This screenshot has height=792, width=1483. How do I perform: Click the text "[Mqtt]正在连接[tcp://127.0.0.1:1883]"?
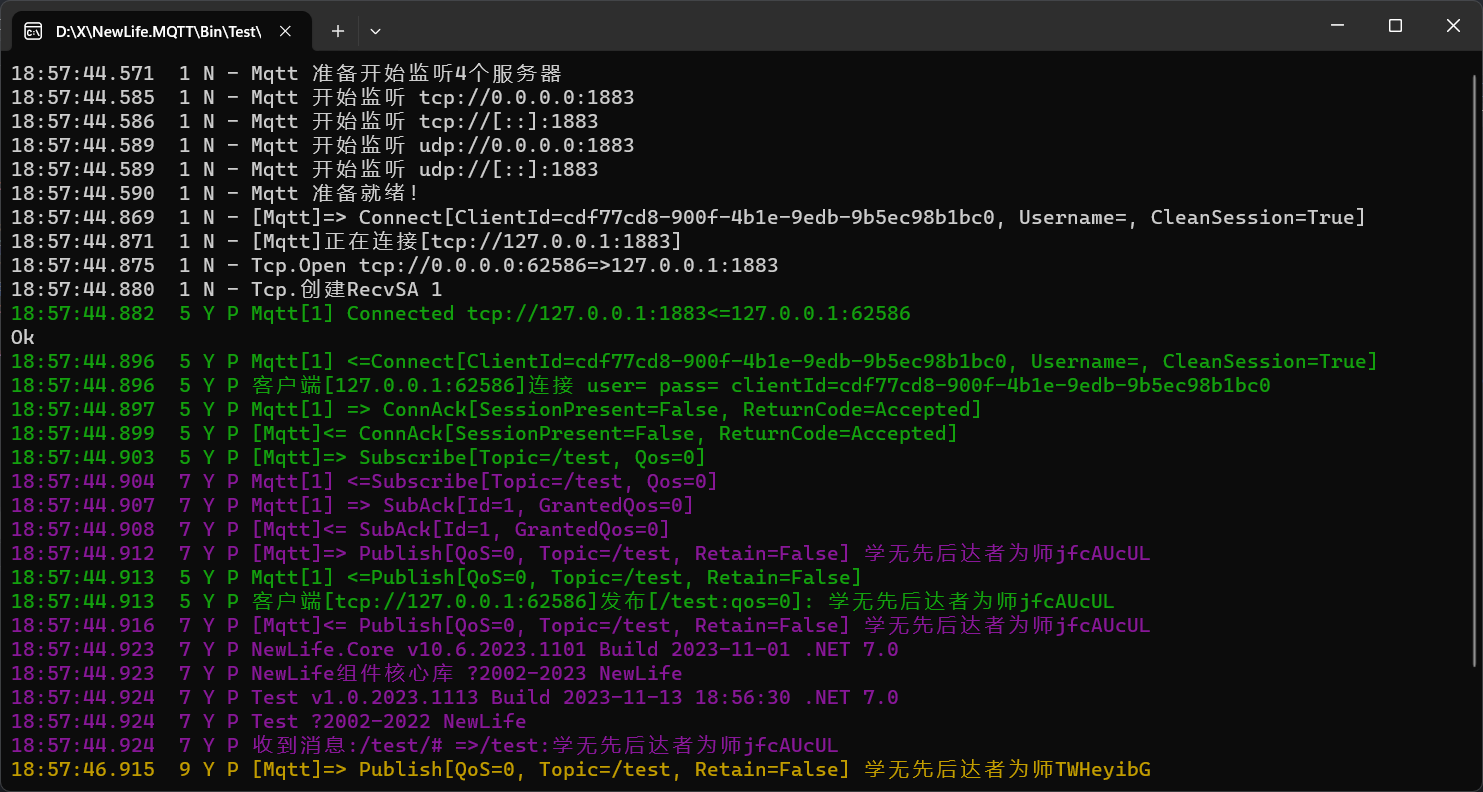[x=466, y=241]
